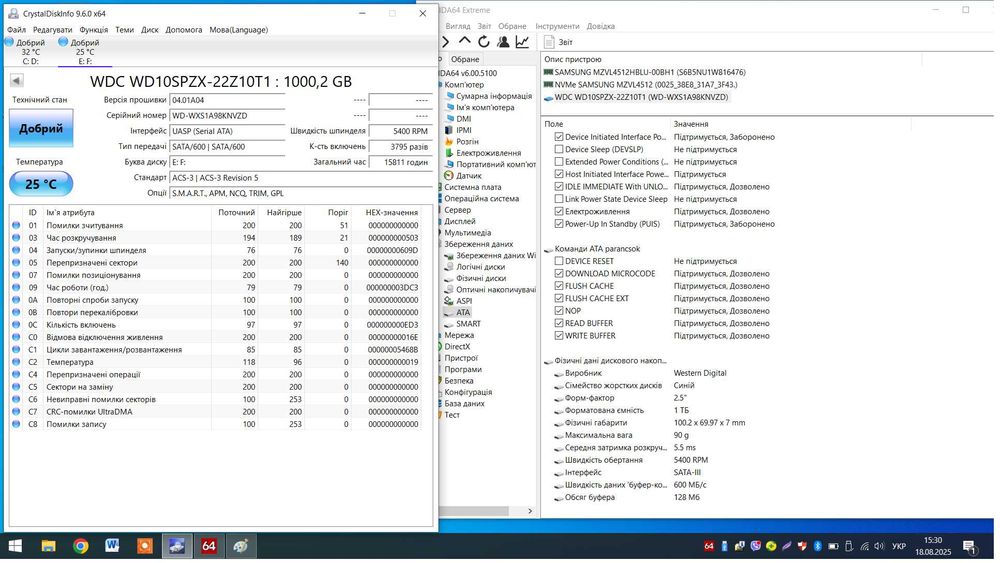Toggle Link Power State Device Sleep checkbox

coord(559,199)
